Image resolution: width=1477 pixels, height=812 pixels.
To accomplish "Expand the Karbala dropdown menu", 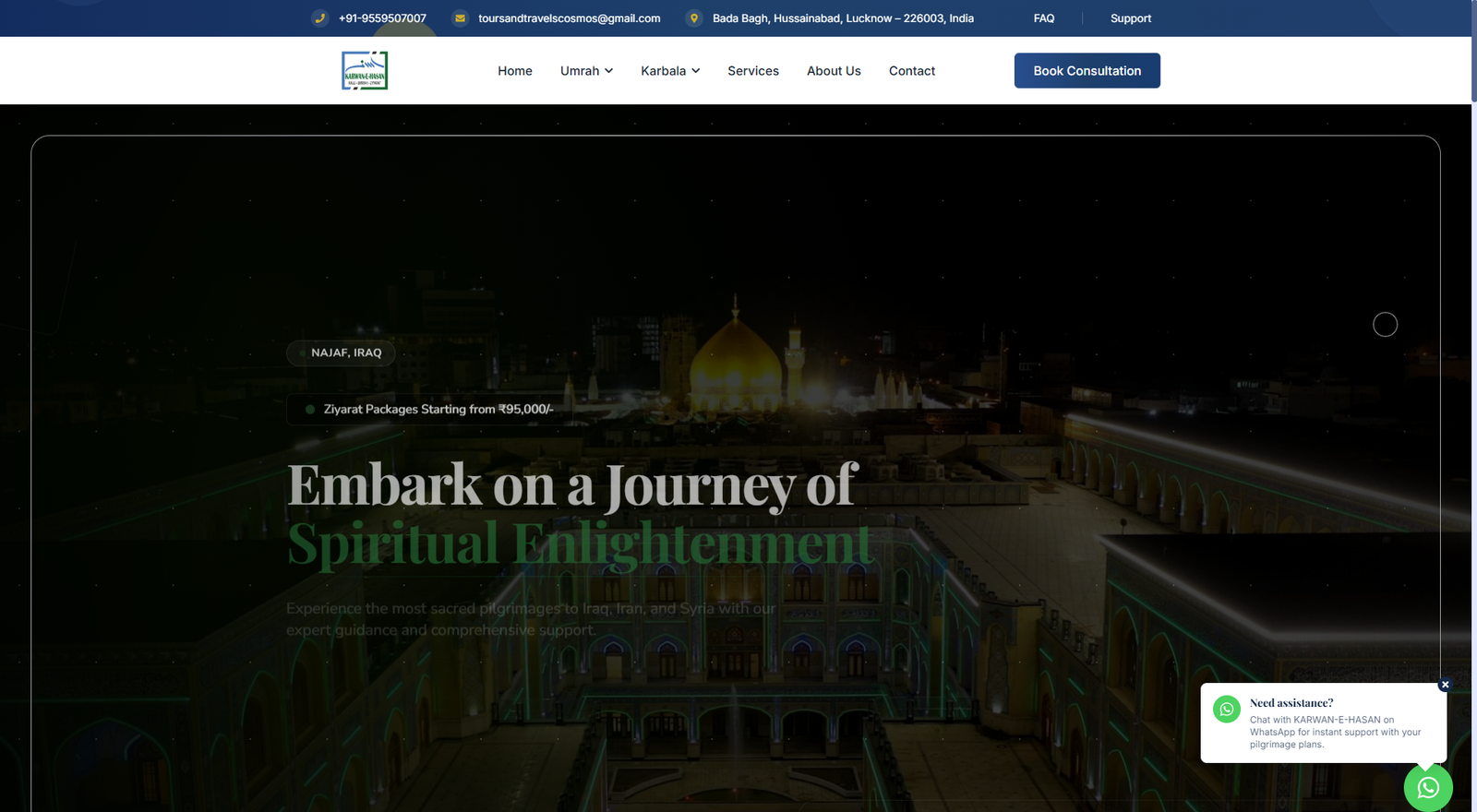I will pos(670,71).
